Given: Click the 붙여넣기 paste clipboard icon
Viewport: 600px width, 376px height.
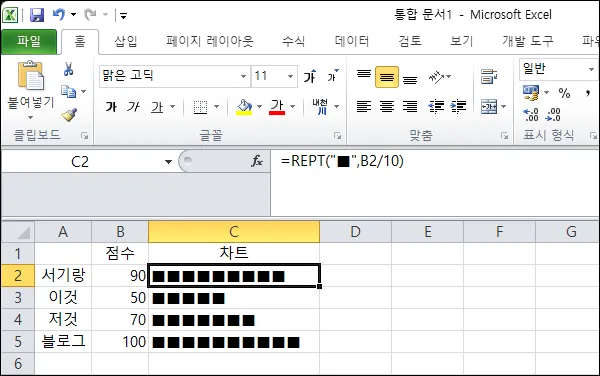Looking at the screenshot, I should click(x=31, y=75).
